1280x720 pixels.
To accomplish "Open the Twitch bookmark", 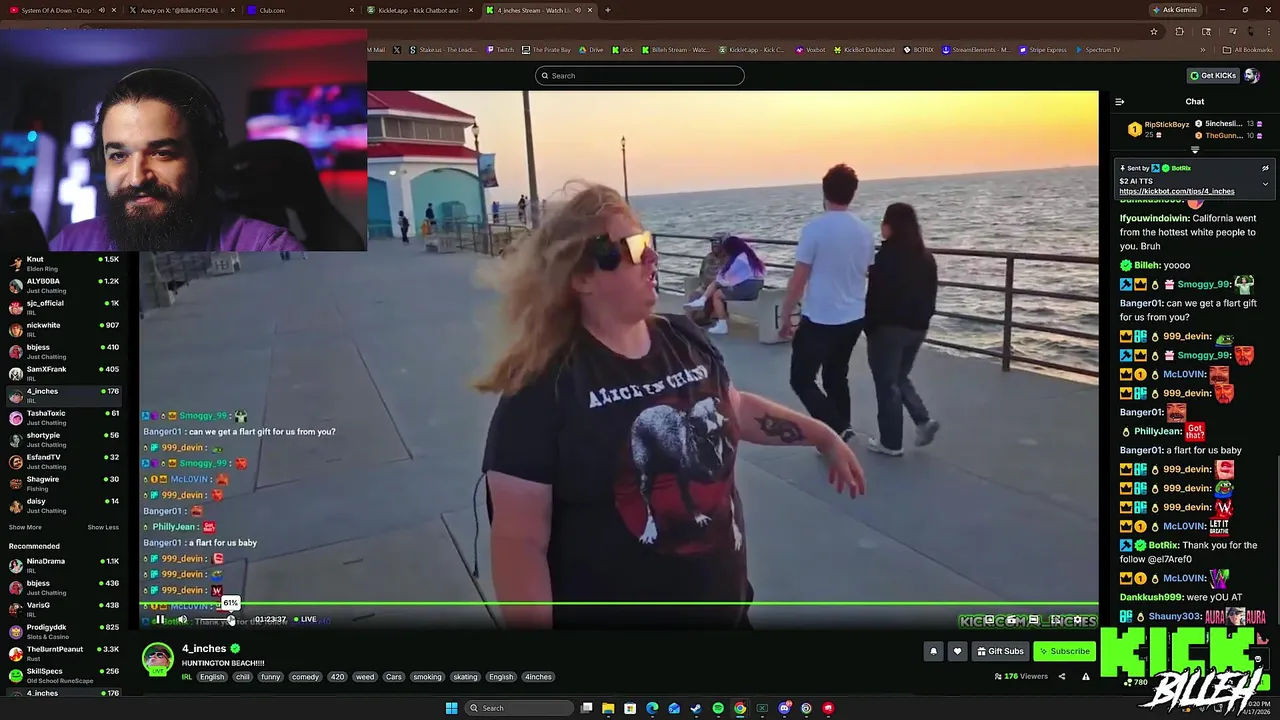I will coord(500,50).
